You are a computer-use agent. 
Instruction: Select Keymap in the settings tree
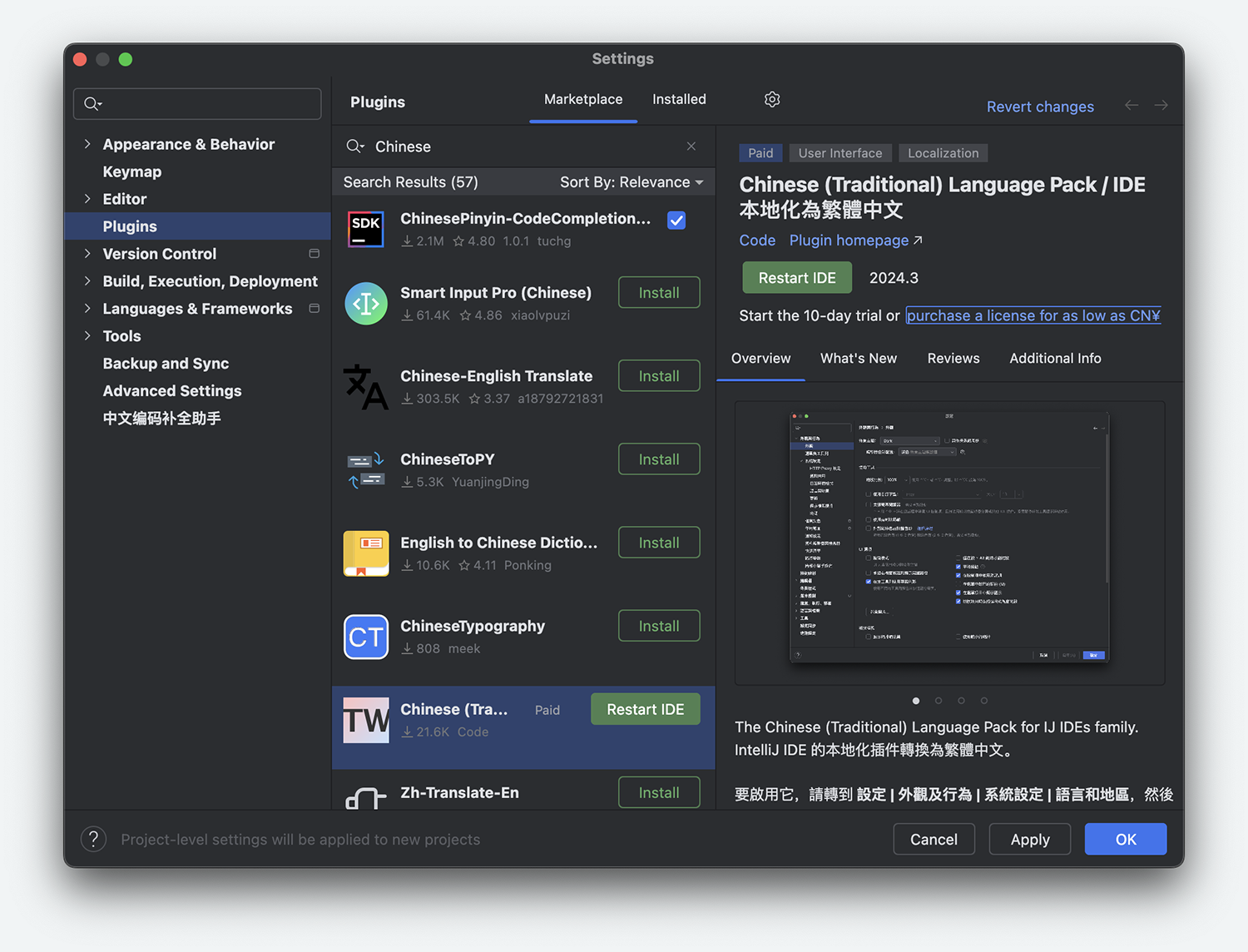[x=132, y=171]
